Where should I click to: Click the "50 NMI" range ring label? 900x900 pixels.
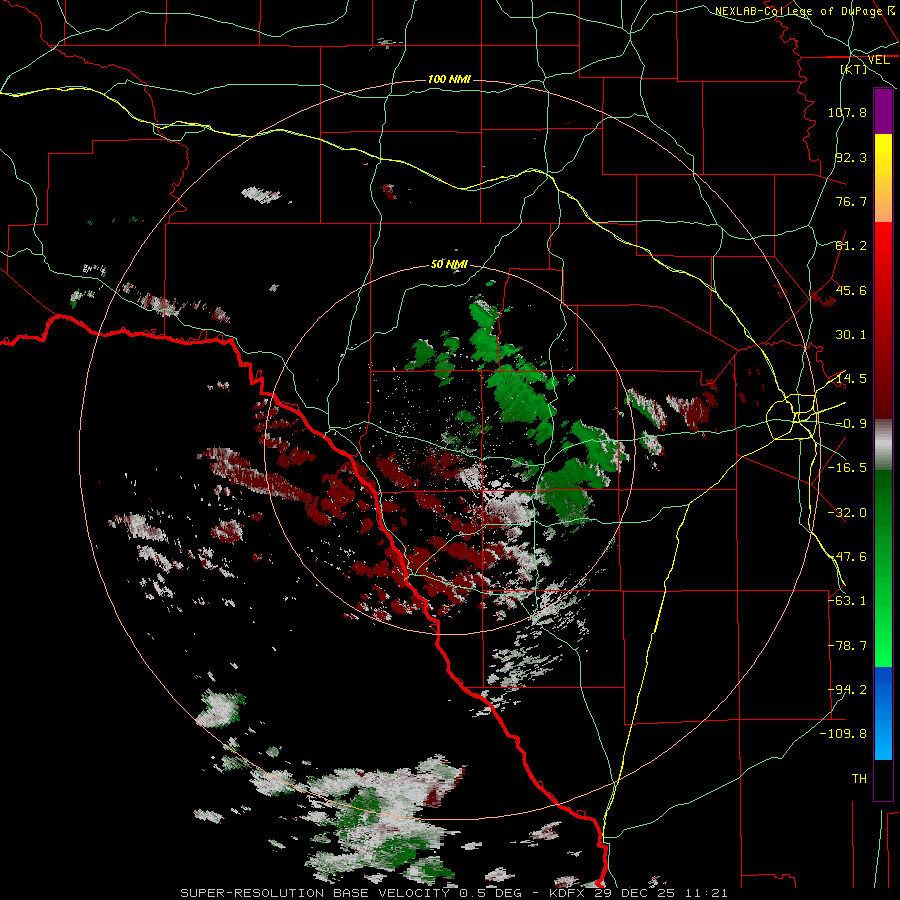[449, 265]
